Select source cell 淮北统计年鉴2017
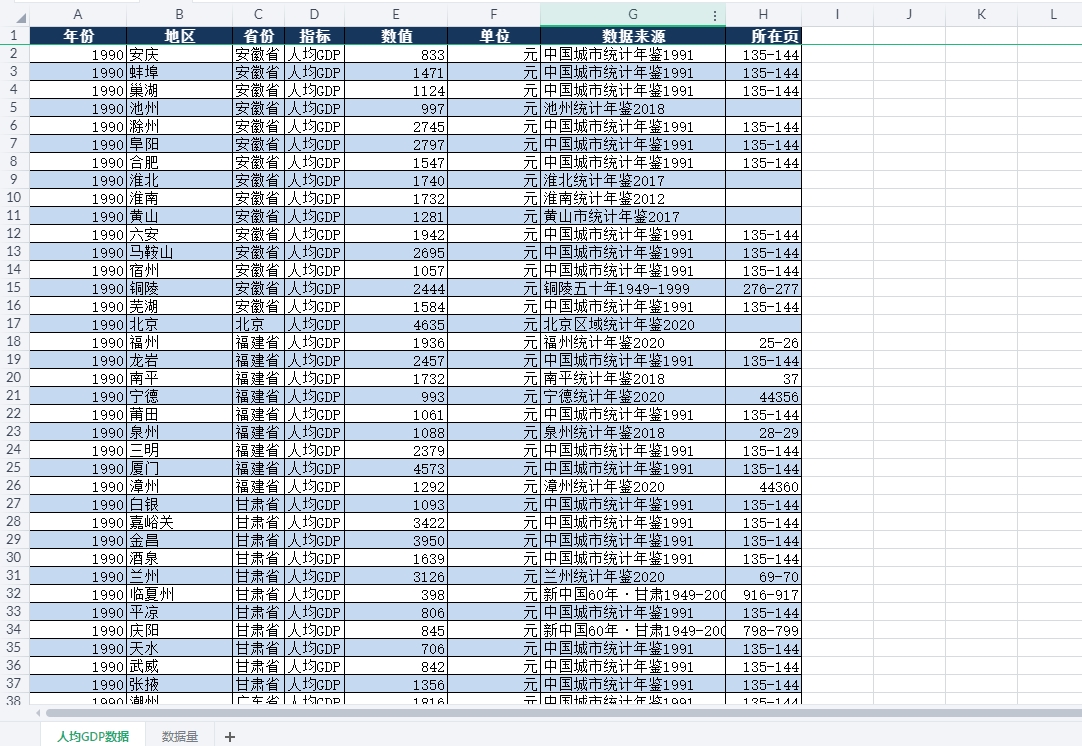 633,180
